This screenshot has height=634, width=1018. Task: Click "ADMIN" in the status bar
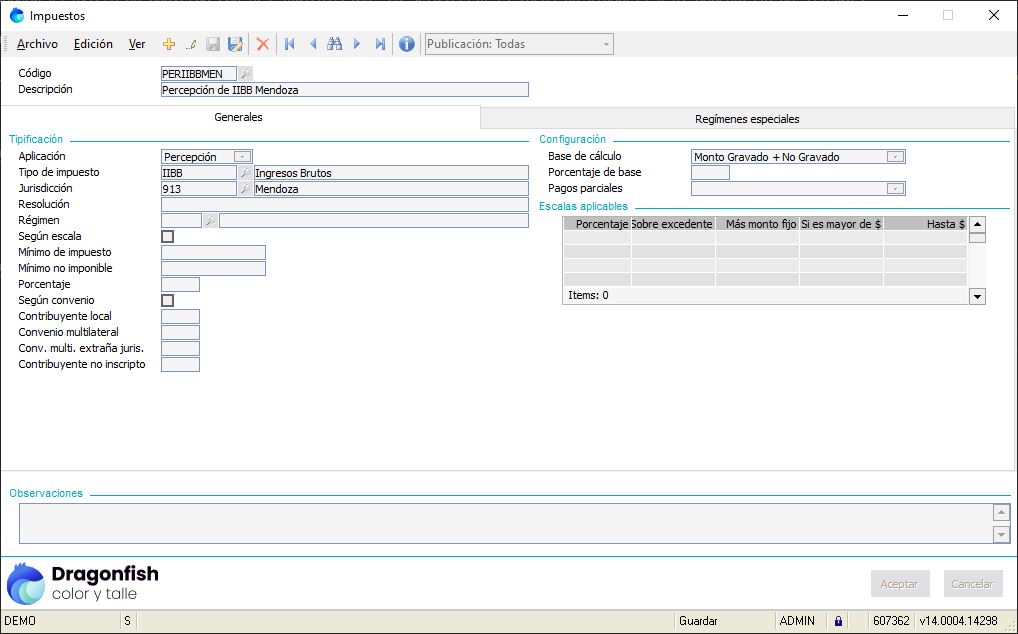point(797,621)
